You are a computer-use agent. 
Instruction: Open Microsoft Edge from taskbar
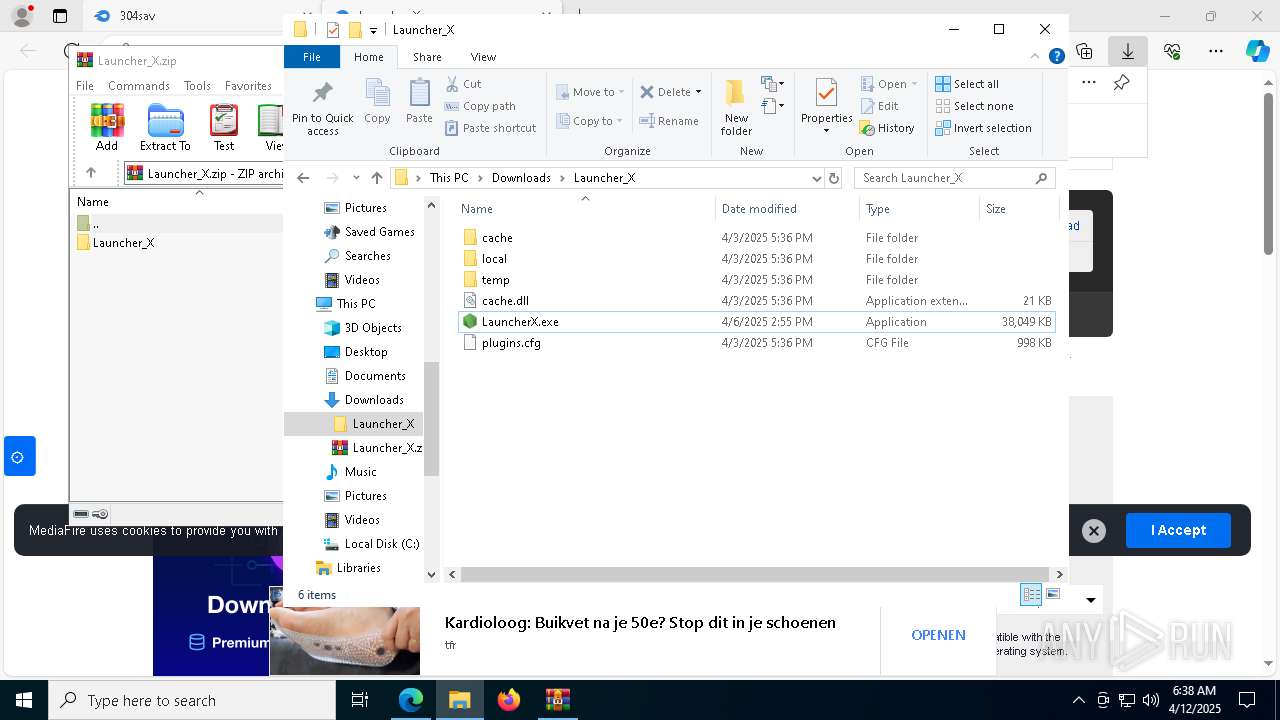(x=411, y=700)
